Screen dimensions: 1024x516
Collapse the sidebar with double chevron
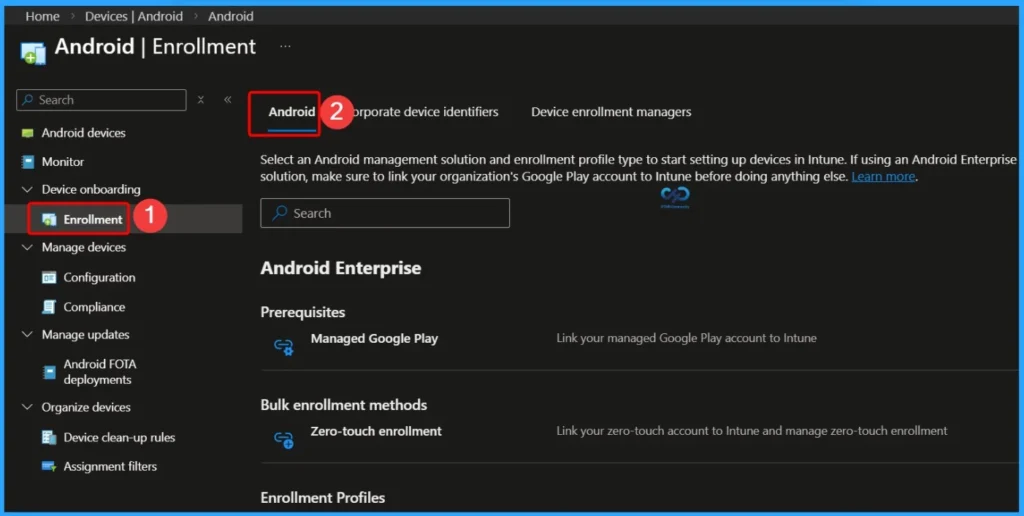227,100
